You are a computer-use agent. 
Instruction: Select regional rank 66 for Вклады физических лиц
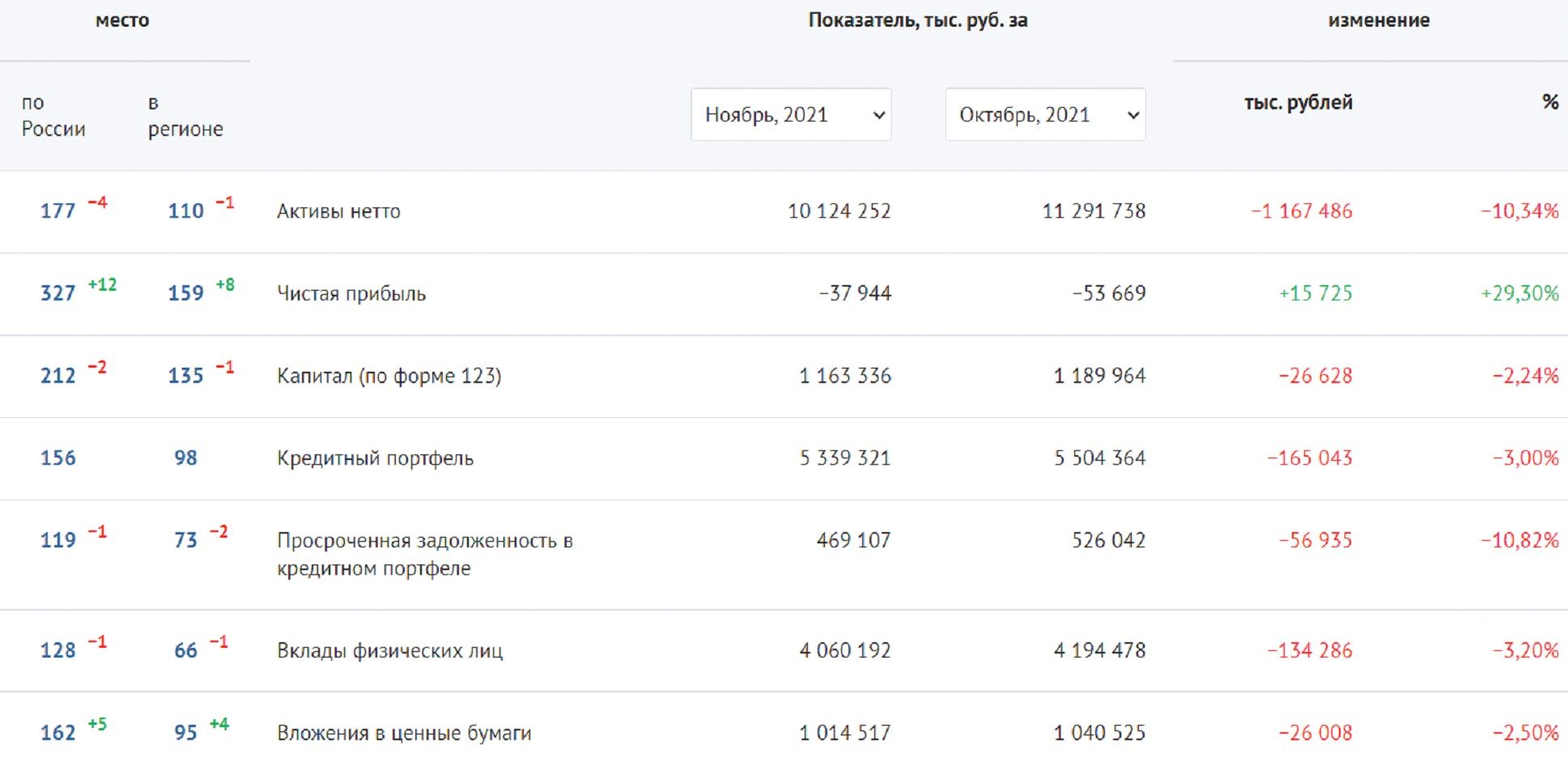[x=185, y=650]
